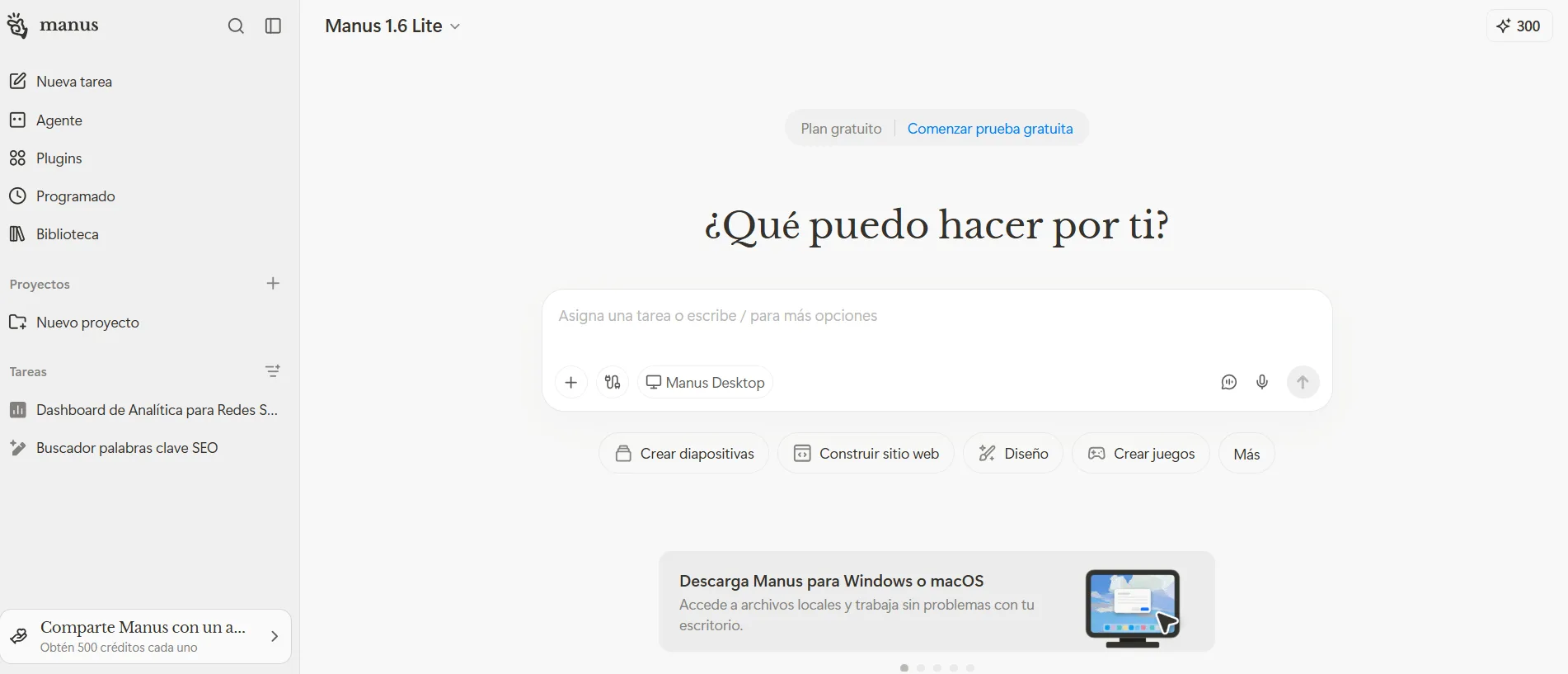Click Plan gratuito label
The width and height of the screenshot is (1568, 674).
841,129
